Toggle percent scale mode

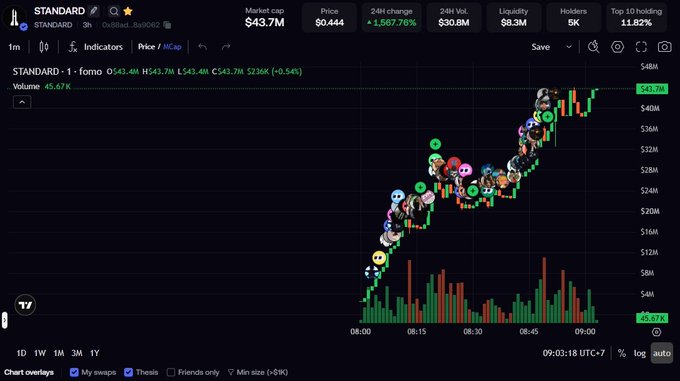click(622, 353)
